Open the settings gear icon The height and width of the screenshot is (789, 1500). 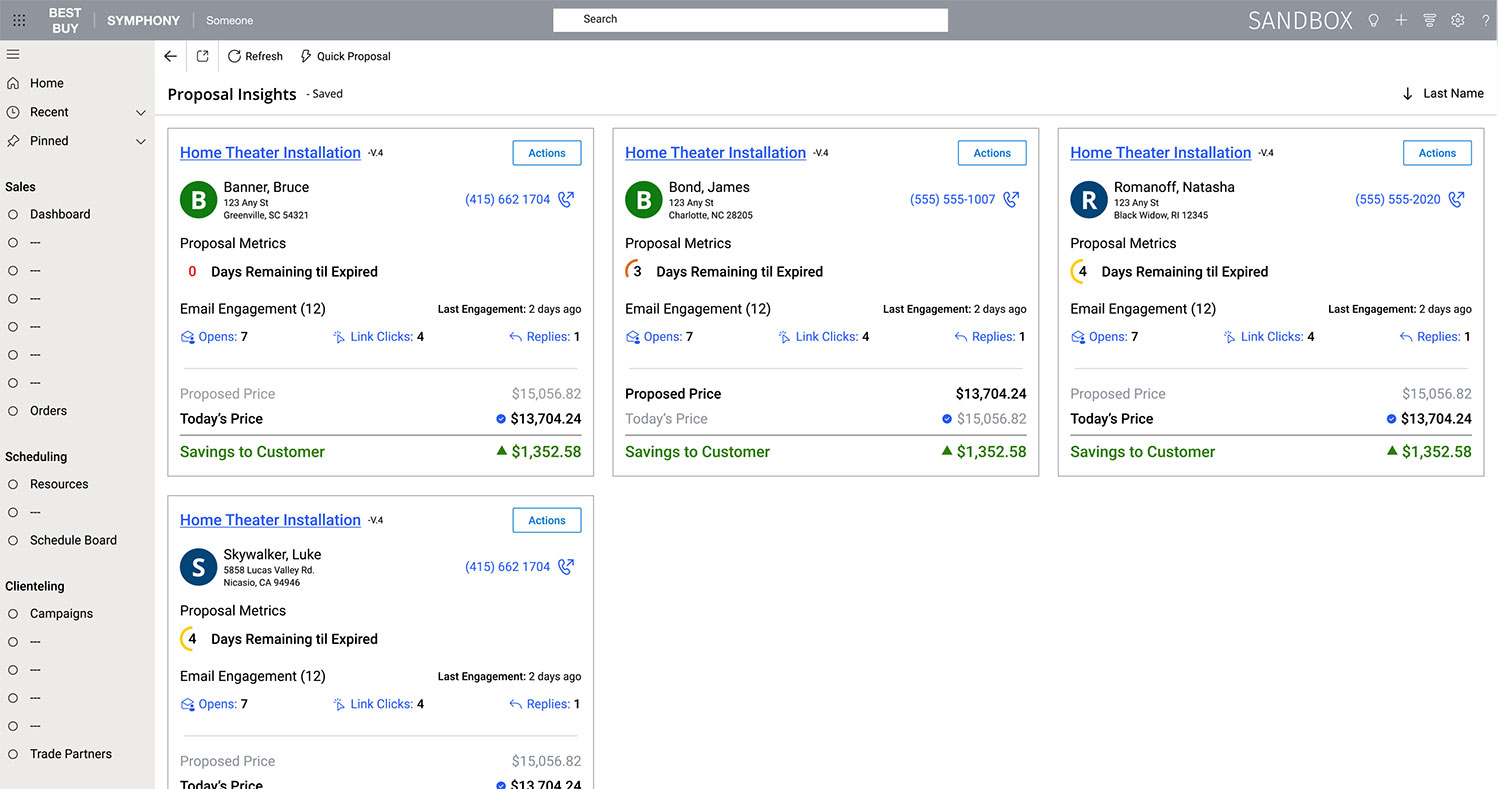[x=1458, y=20]
